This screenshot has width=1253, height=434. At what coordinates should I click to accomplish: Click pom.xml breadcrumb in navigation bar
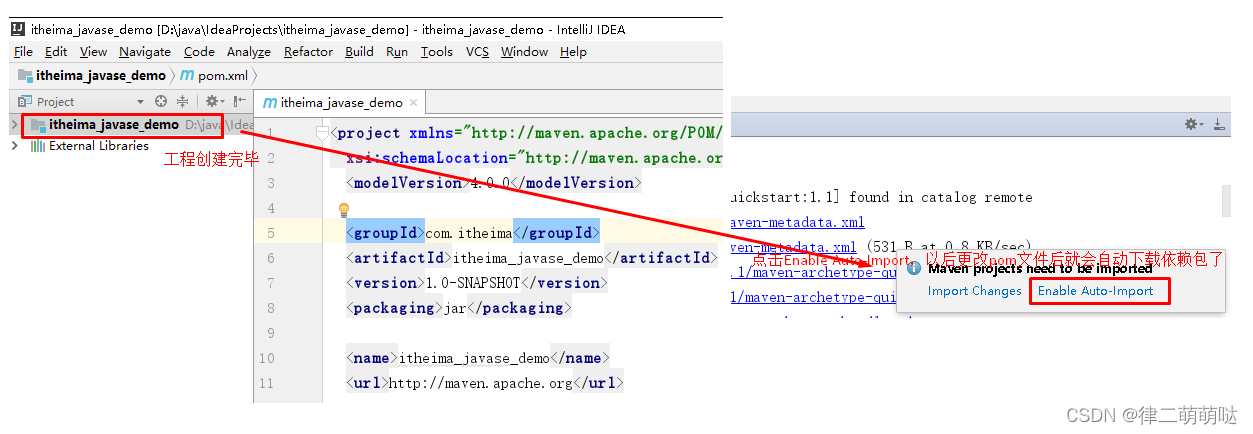pyautogui.click(x=214, y=75)
